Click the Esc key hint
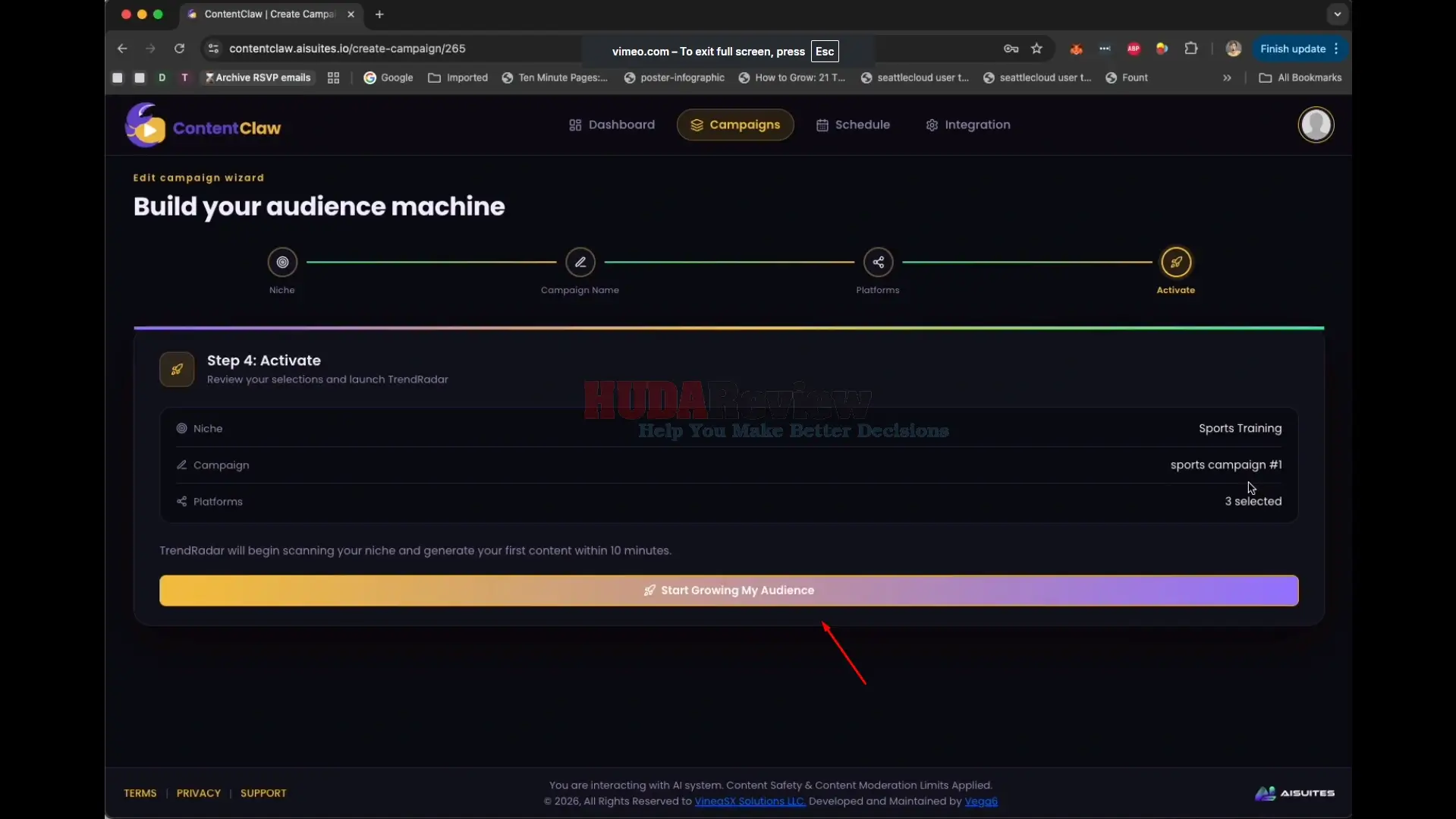Viewport: 1456px width, 819px height. coord(825,52)
